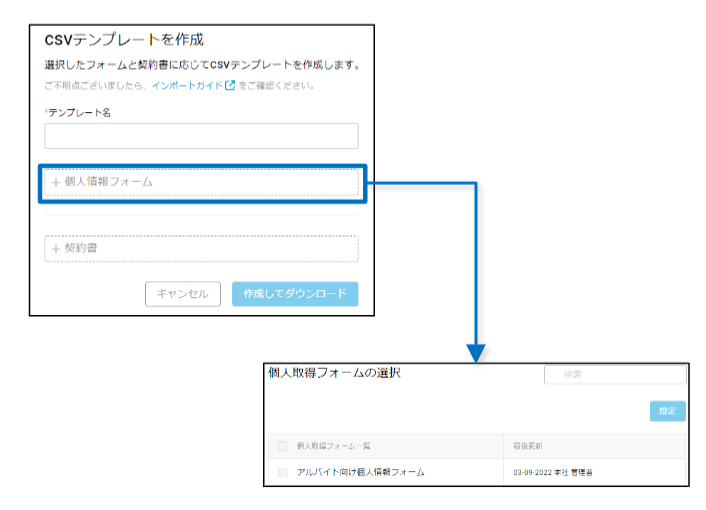Click the search field in form selection dialog
706x510 pixels.
(615, 375)
